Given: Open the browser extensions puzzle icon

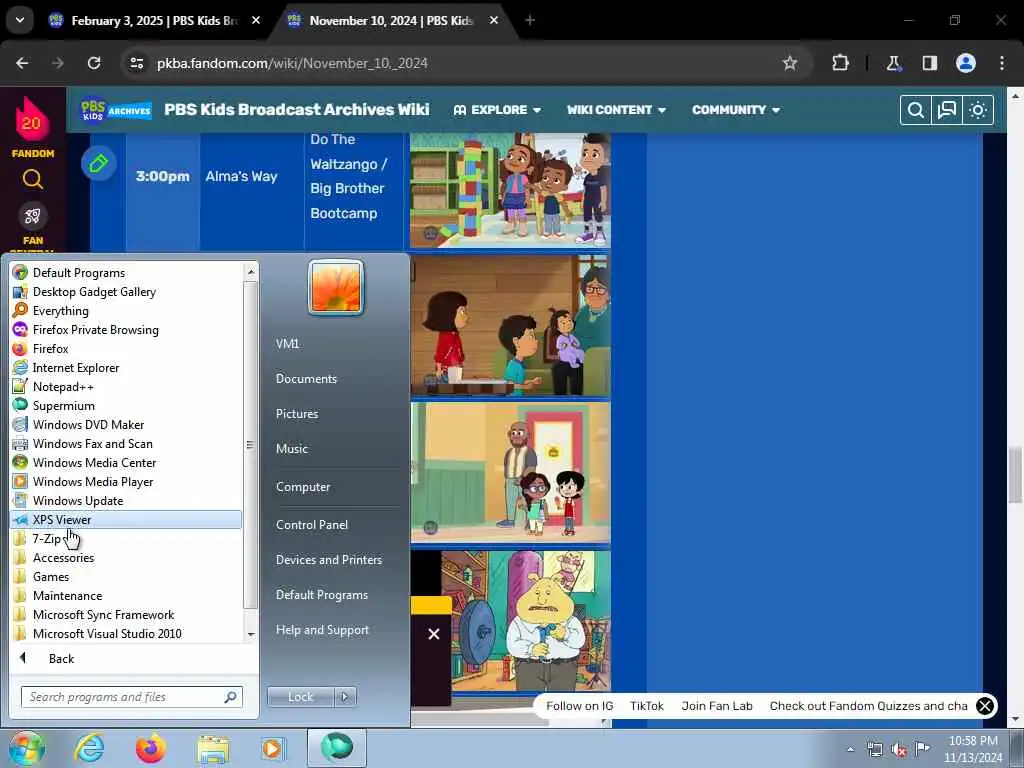Looking at the screenshot, I should tap(840, 63).
